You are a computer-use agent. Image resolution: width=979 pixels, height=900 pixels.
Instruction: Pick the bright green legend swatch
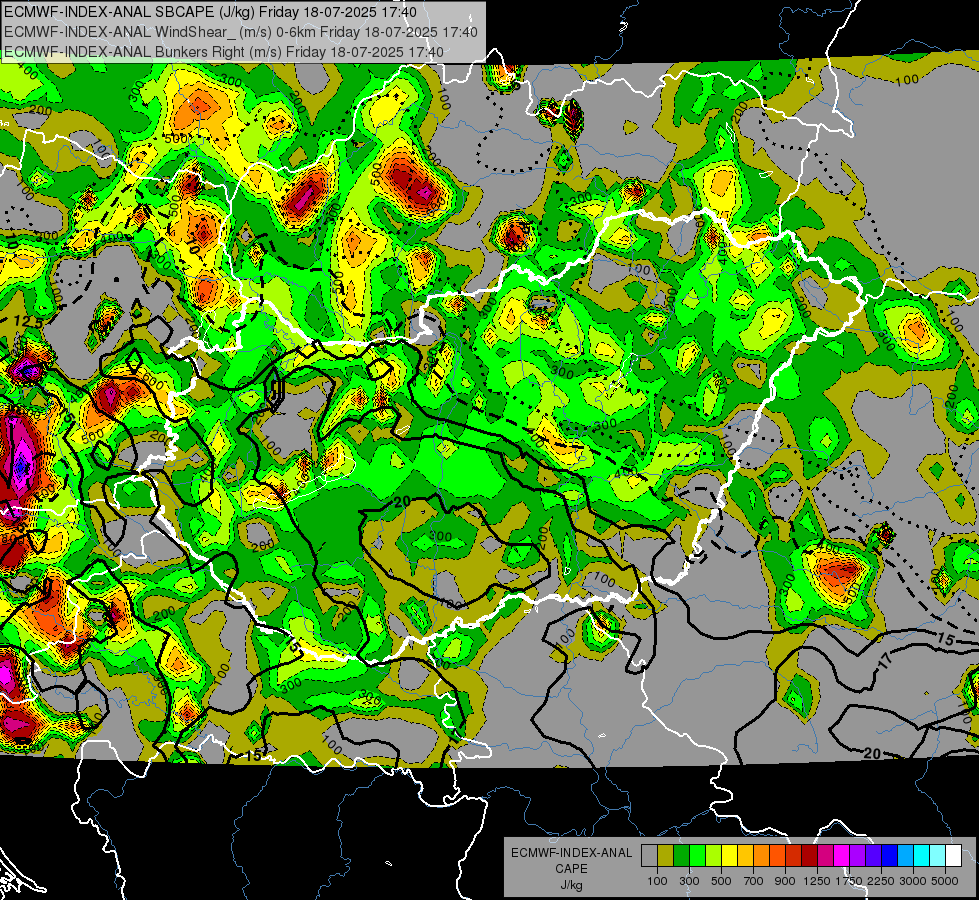click(x=697, y=856)
